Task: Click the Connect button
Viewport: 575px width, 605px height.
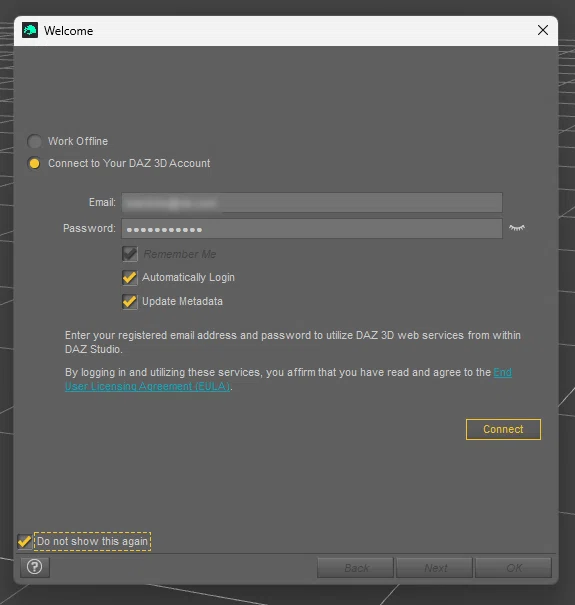Action: [x=503, y=429]
